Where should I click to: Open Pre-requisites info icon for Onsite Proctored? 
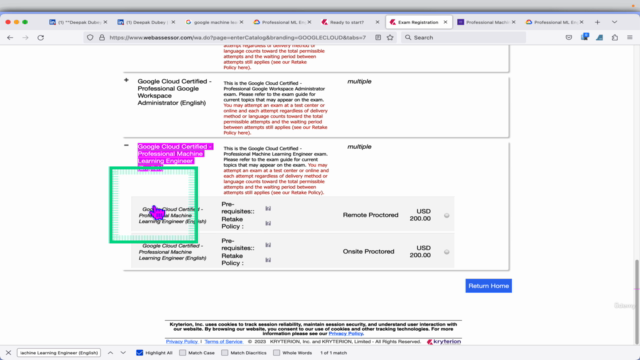point(268,245)
